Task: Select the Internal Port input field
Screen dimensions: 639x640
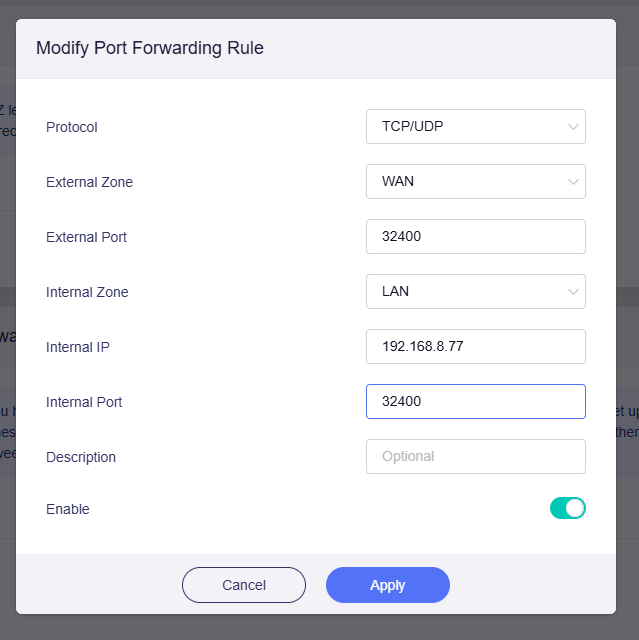Action: point(475,402)
